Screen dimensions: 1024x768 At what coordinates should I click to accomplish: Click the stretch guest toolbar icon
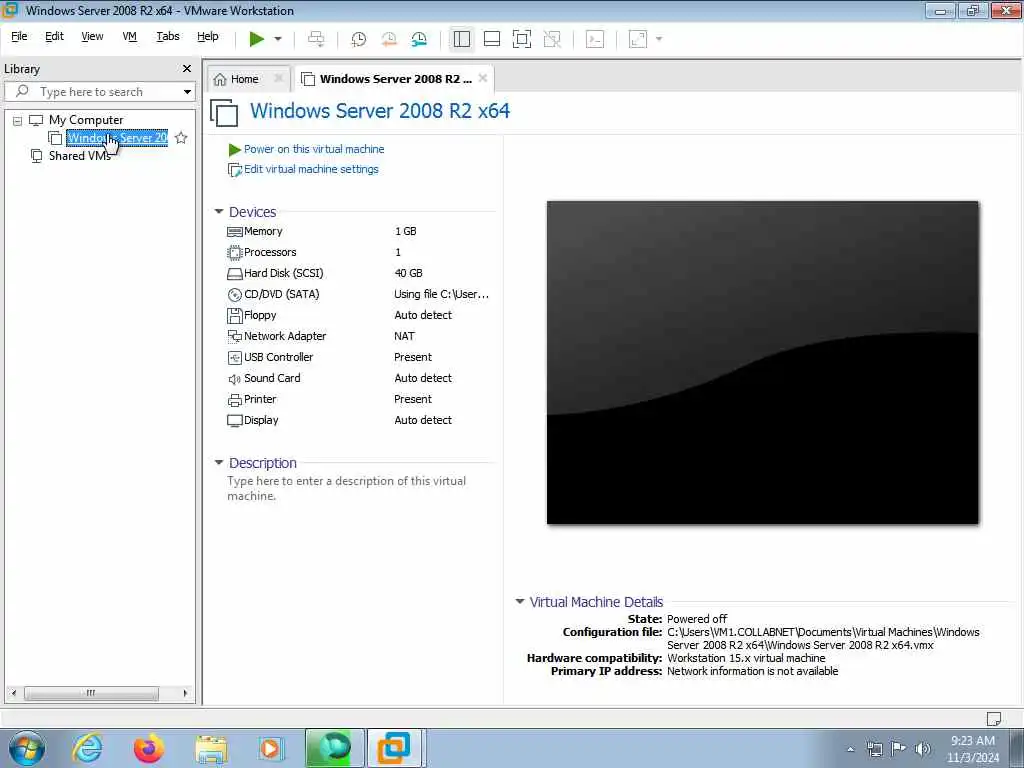point(638,39)
